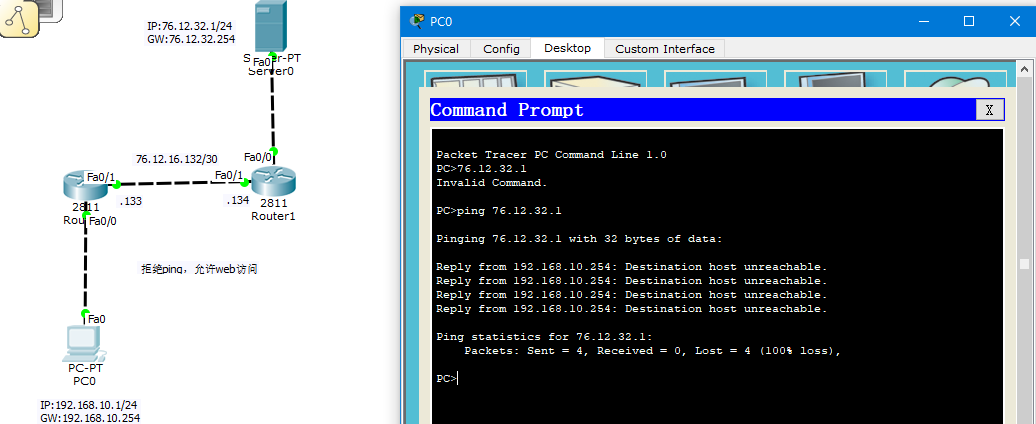Viewport: 1036px width, 424px height.
Task: Select the left 2811 router icon
Action: (x=86, y=185)
